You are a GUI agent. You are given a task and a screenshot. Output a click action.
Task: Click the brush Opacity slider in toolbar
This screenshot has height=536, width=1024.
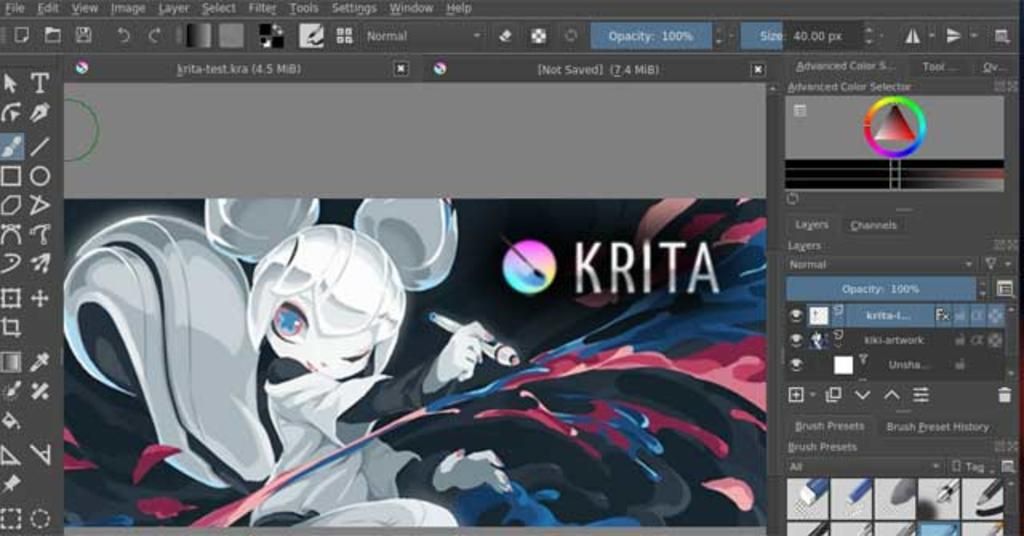650,36
